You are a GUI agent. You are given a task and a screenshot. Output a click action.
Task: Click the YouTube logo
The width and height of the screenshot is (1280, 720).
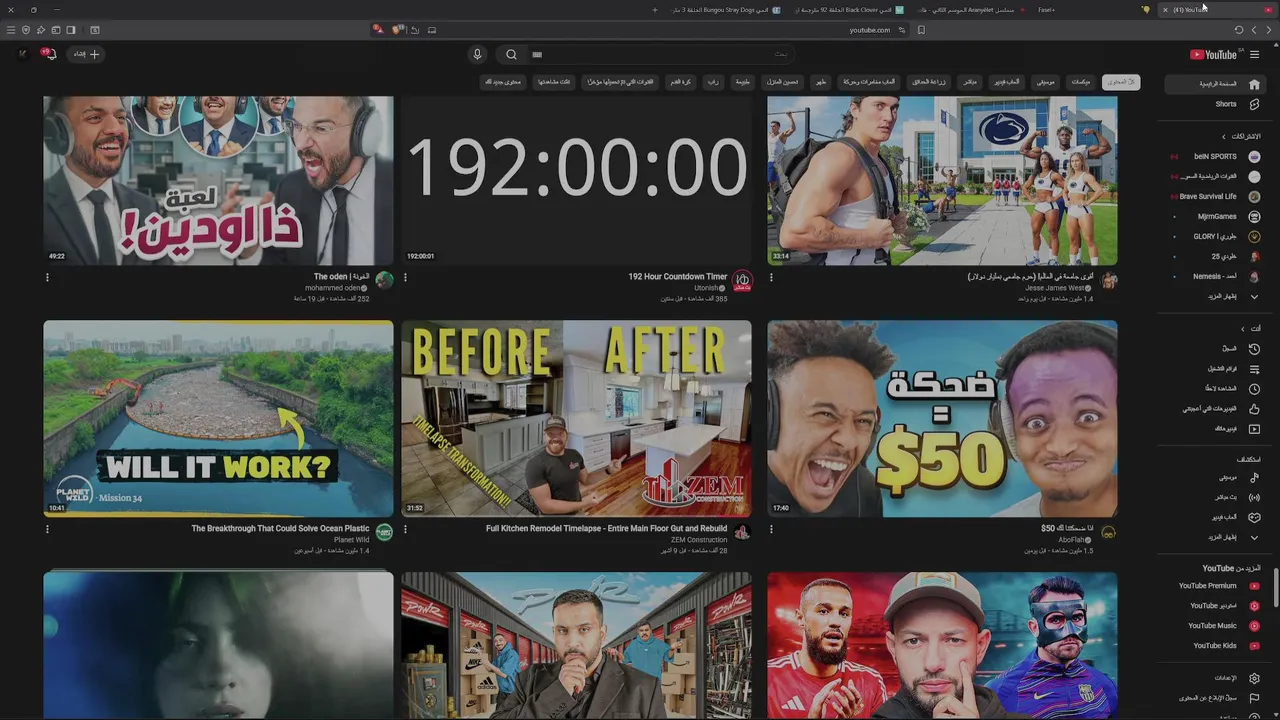point(1213,55)
